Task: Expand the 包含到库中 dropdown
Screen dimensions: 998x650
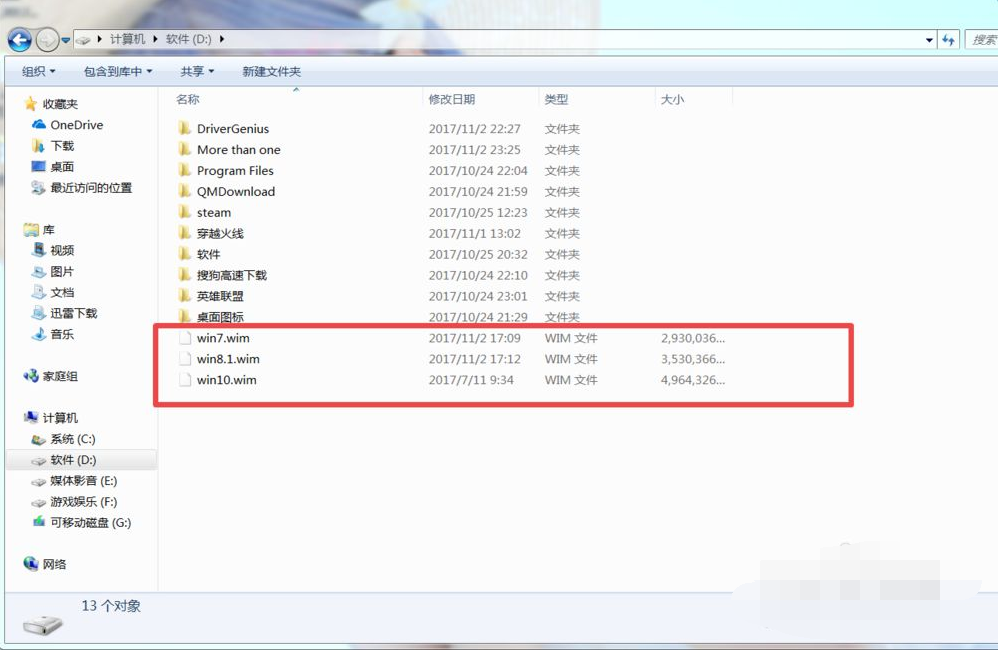Action: pos(117,71)
